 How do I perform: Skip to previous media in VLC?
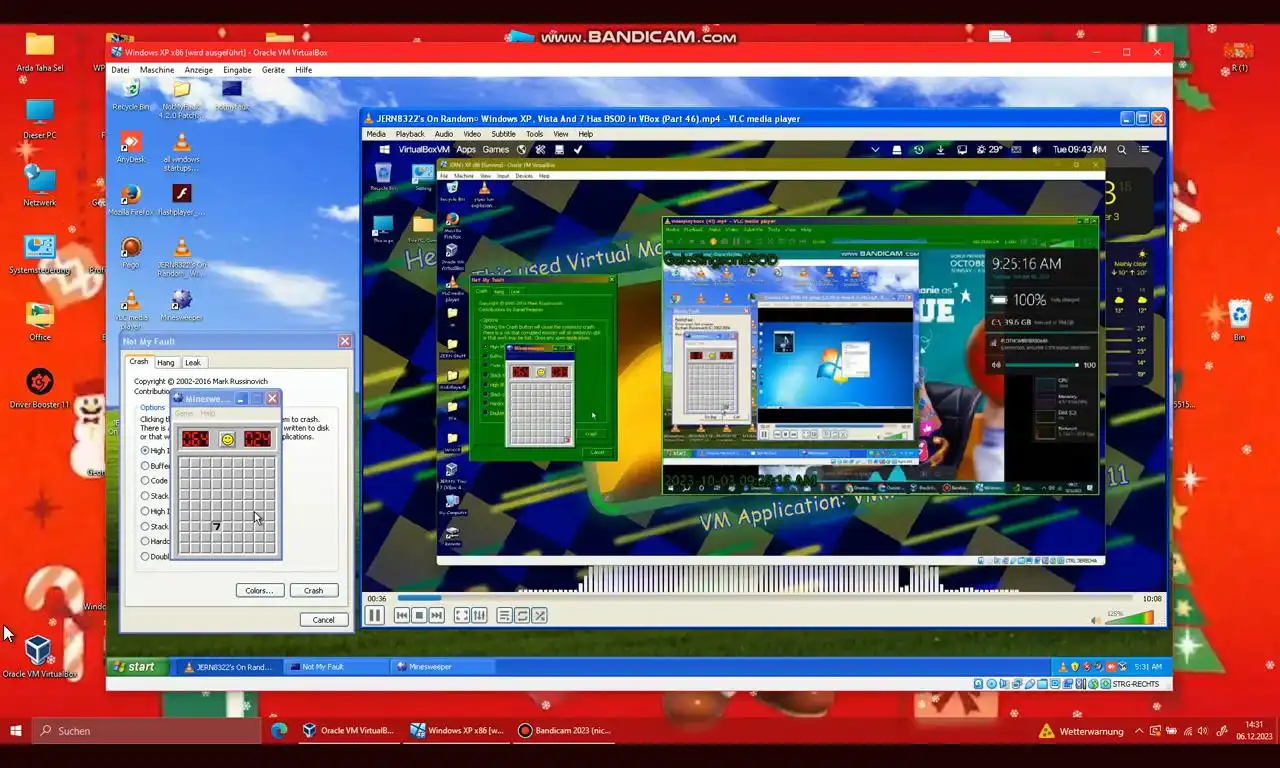[x=401, y=615]
